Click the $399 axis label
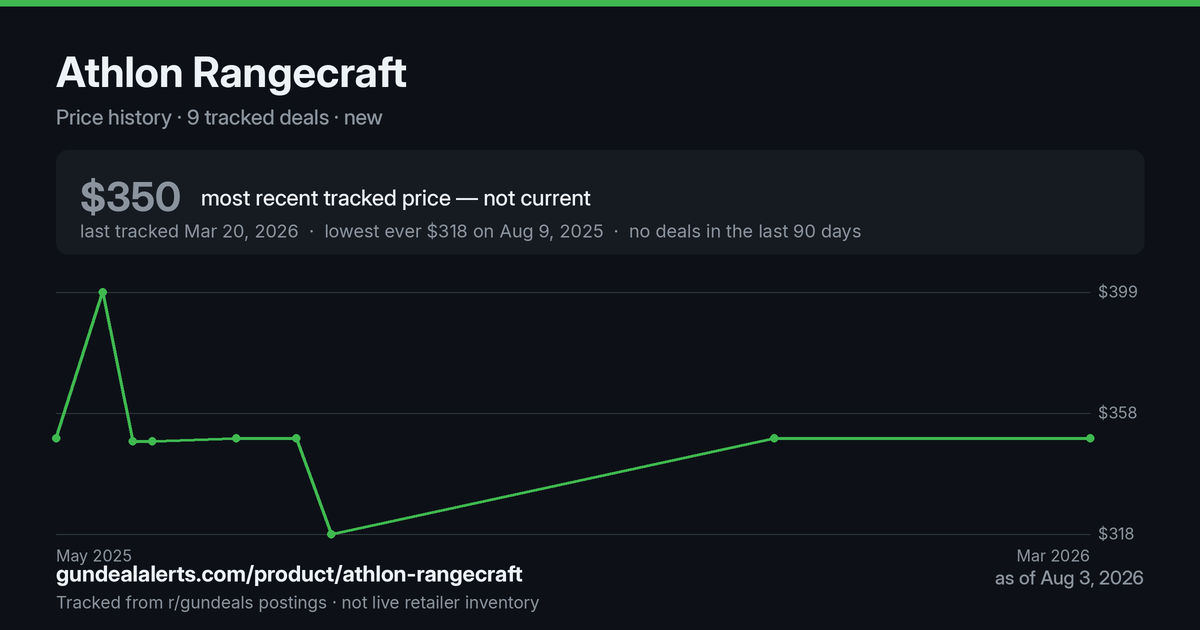Image resolution: width=1200 pixels, height=630 pixels. point(1116,292)
